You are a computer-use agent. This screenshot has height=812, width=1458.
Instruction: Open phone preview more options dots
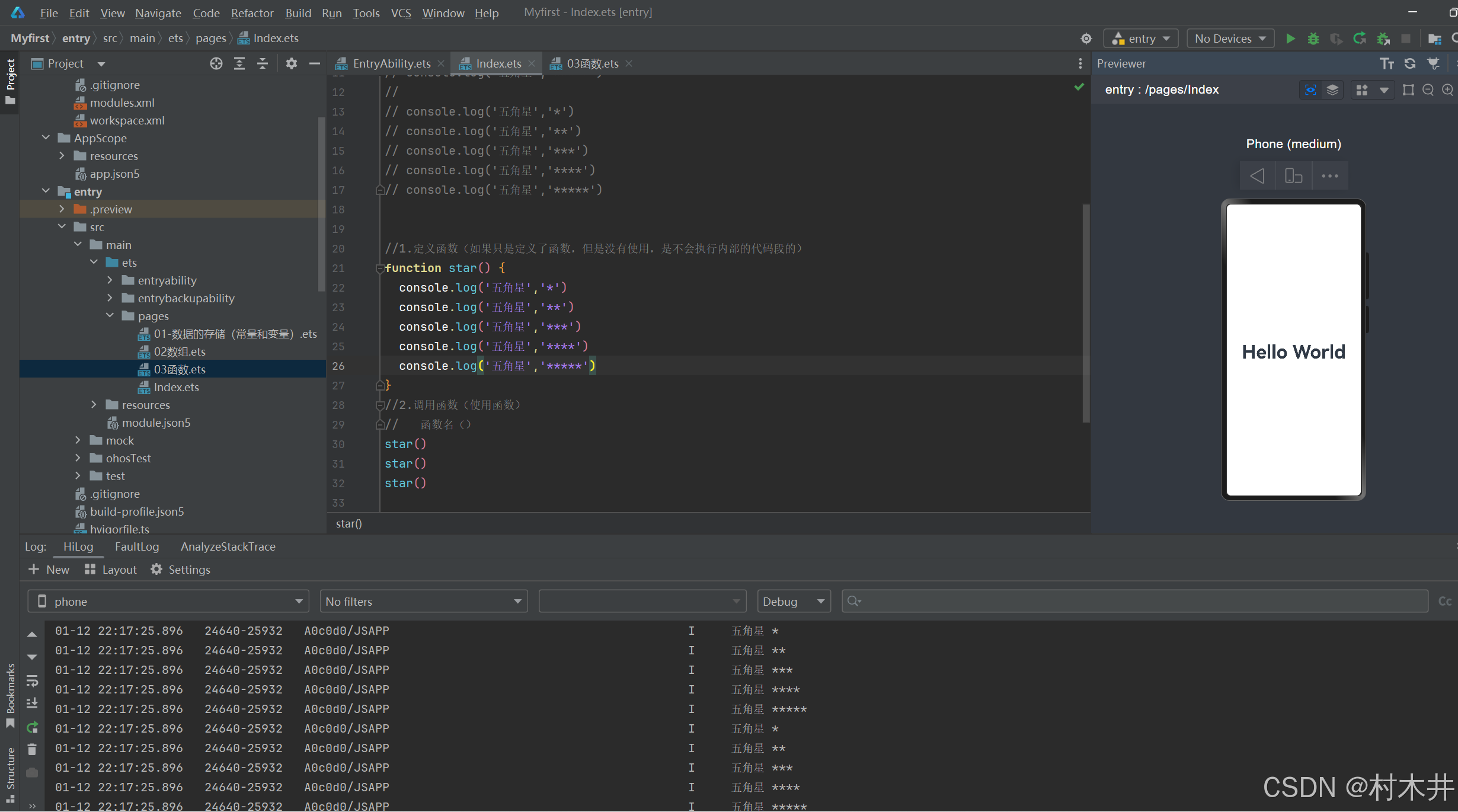pos(1329,176)
